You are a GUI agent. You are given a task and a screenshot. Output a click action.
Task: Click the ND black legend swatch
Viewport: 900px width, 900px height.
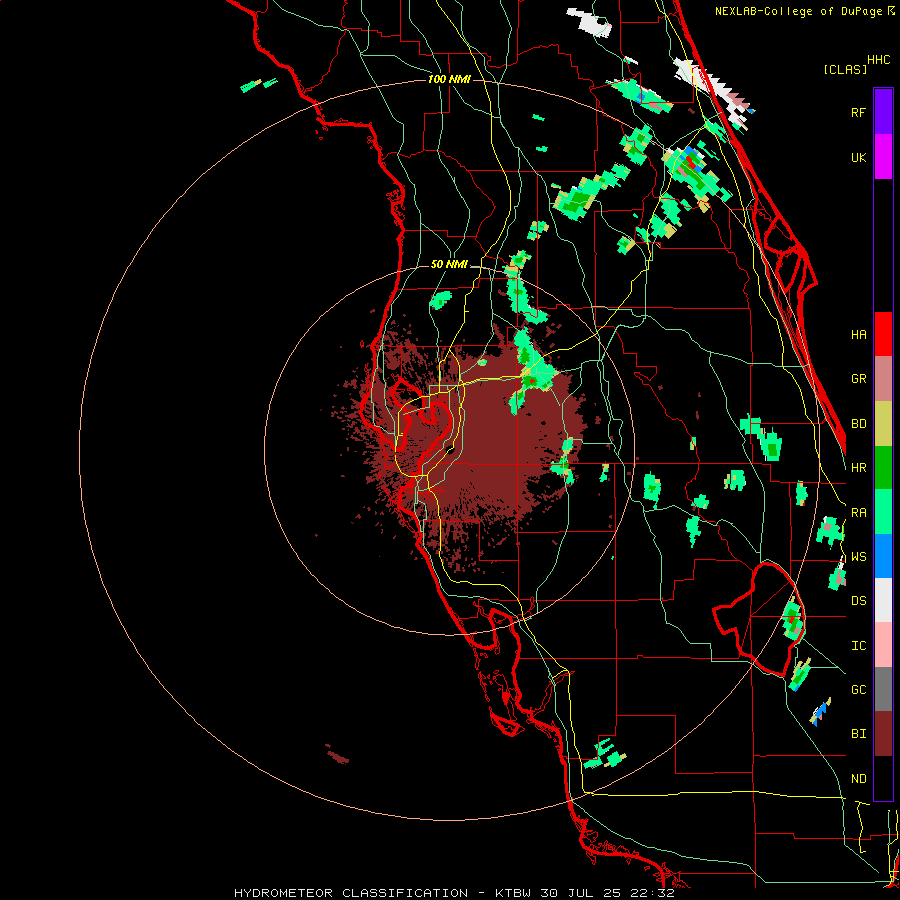point(883,778)
